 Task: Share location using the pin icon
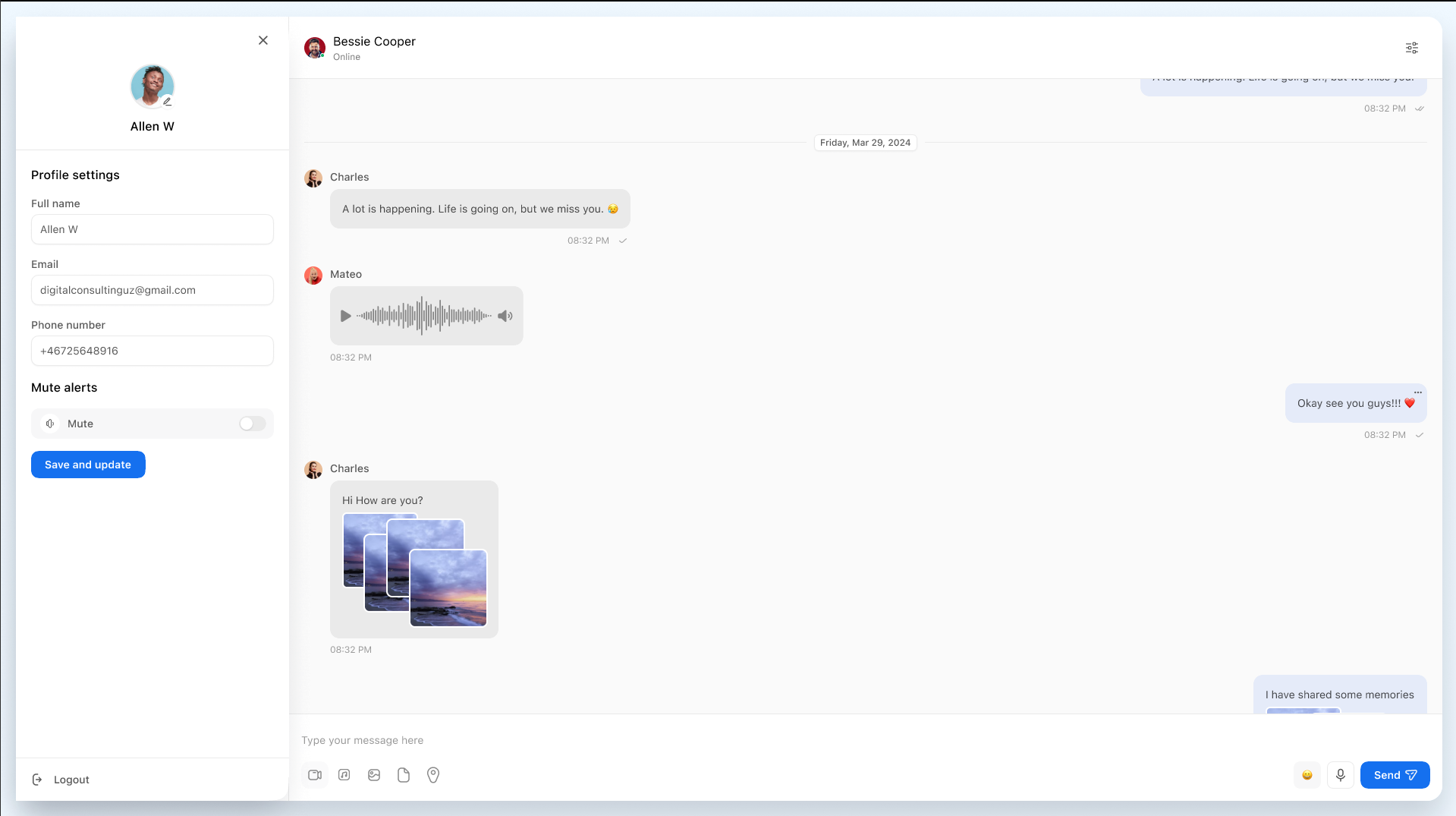coord(433,775)
